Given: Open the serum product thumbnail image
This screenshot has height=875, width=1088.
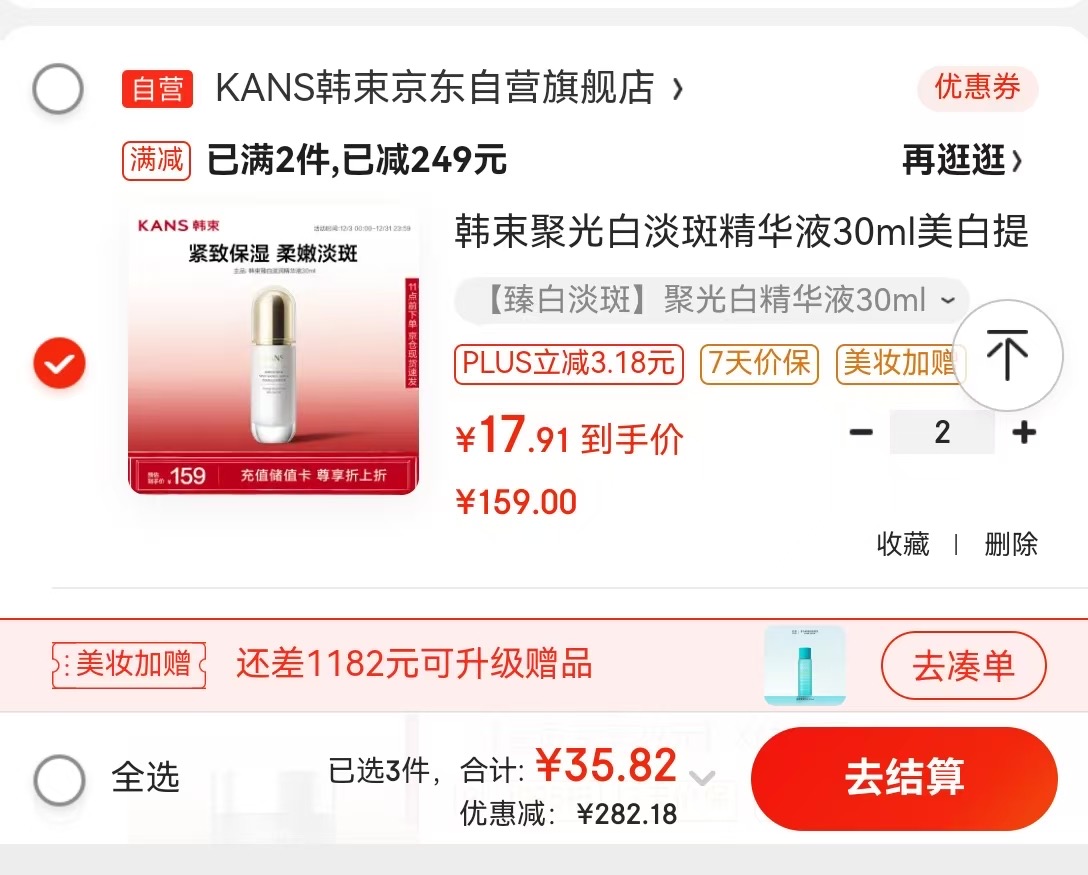Looking at the screenshot, I should pyautogui.click(x=274, y=352).
